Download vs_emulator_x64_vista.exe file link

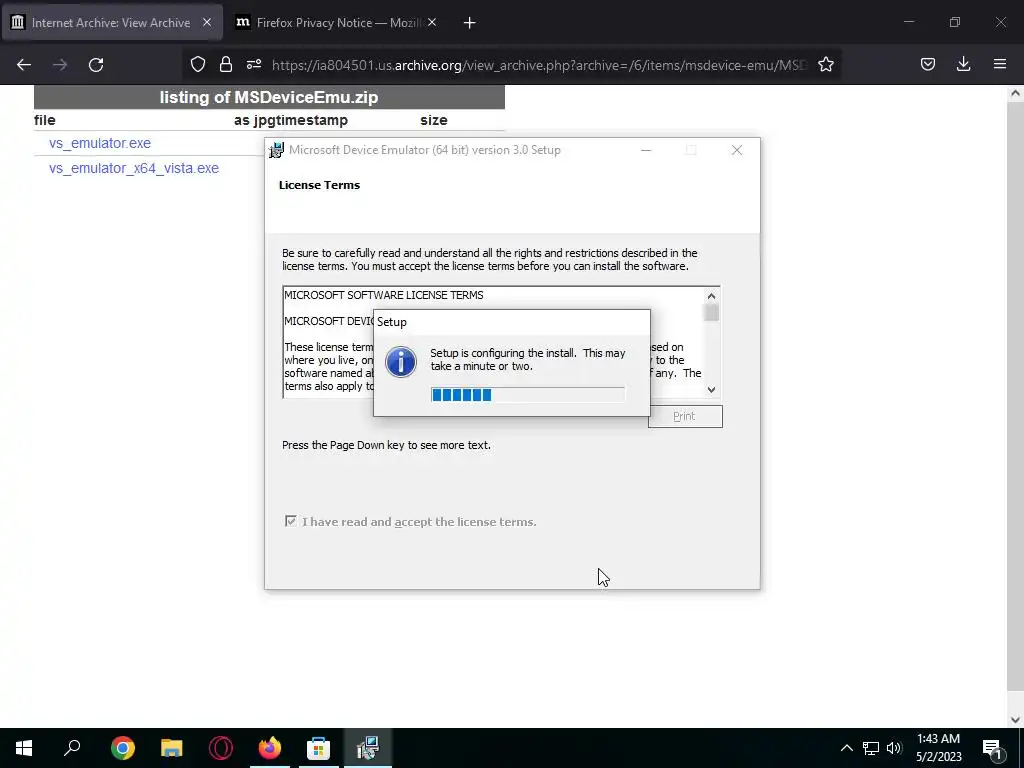(x=134, y=168)
